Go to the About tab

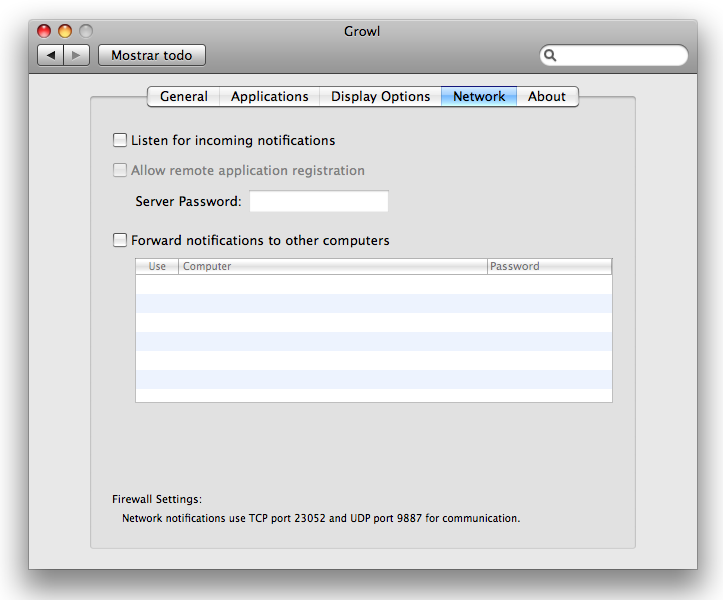(x=547, y=96)
